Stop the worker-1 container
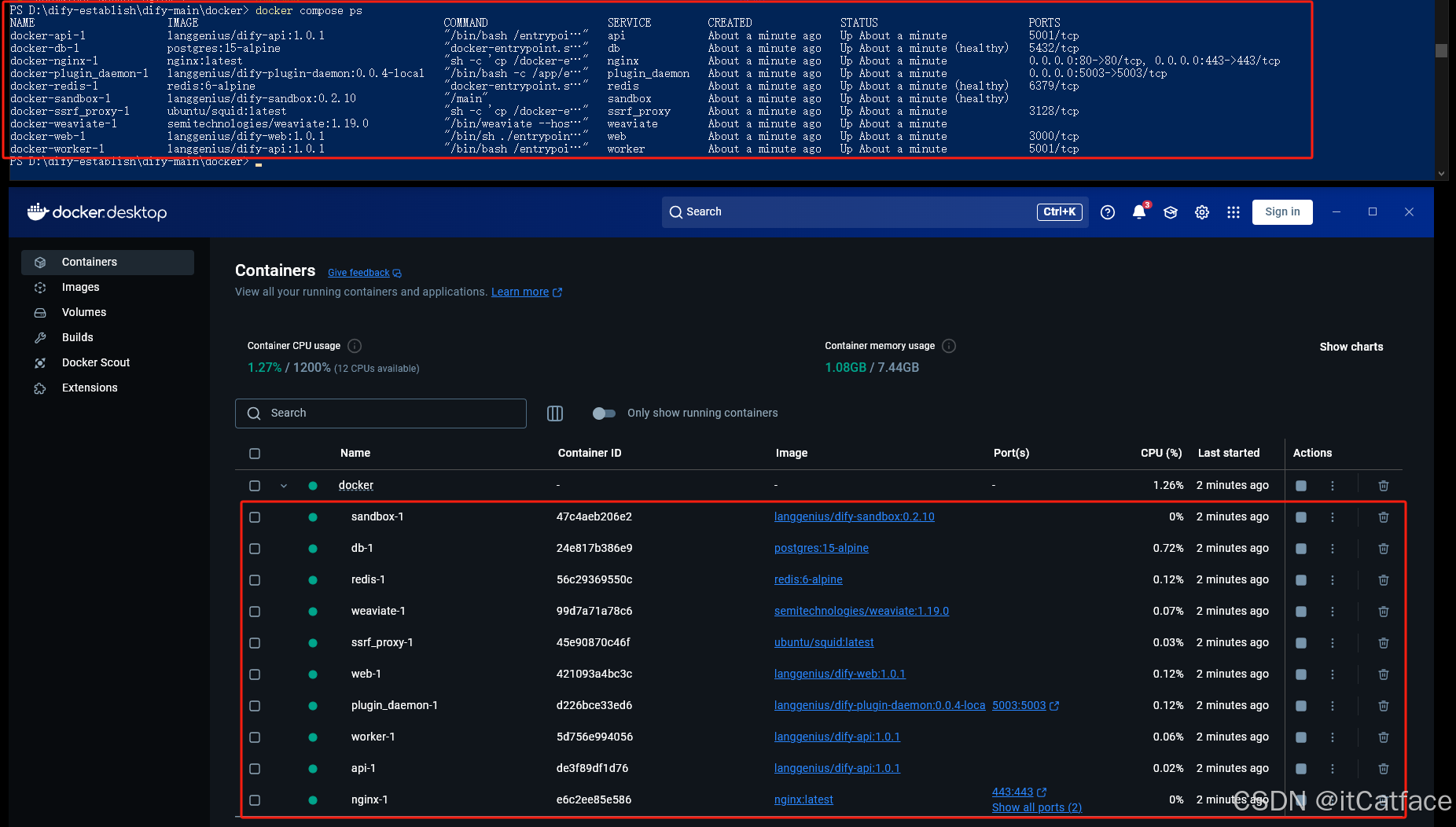 [1301, 737]
